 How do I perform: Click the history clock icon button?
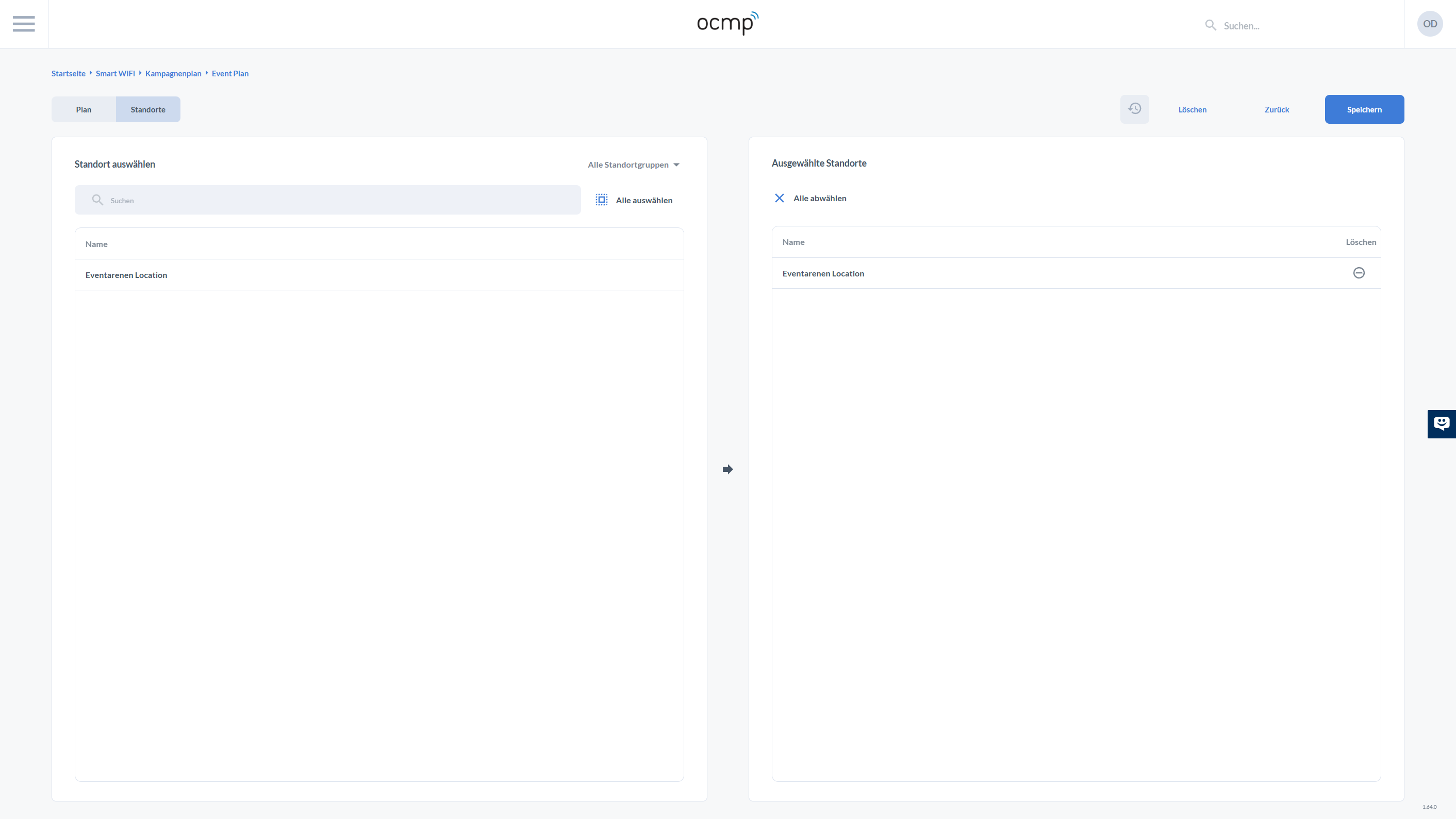(x=1134, y=109)
